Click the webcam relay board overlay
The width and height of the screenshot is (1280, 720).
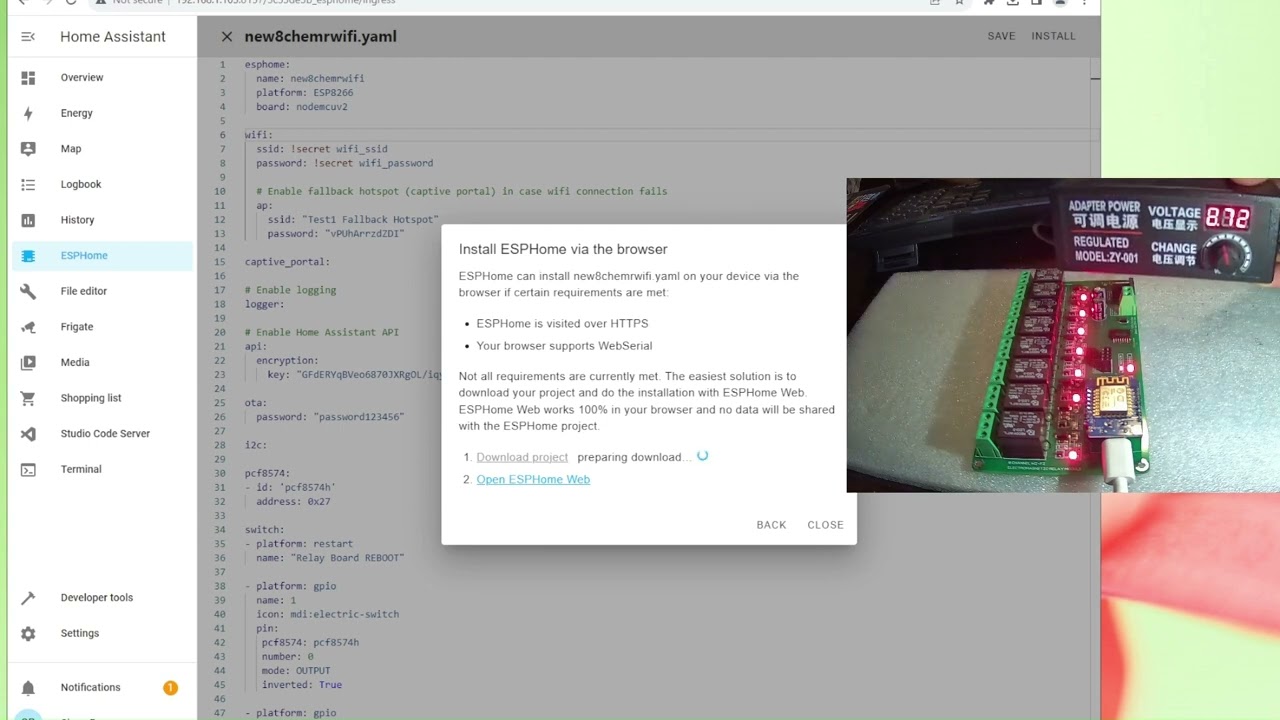[1063, 336]
